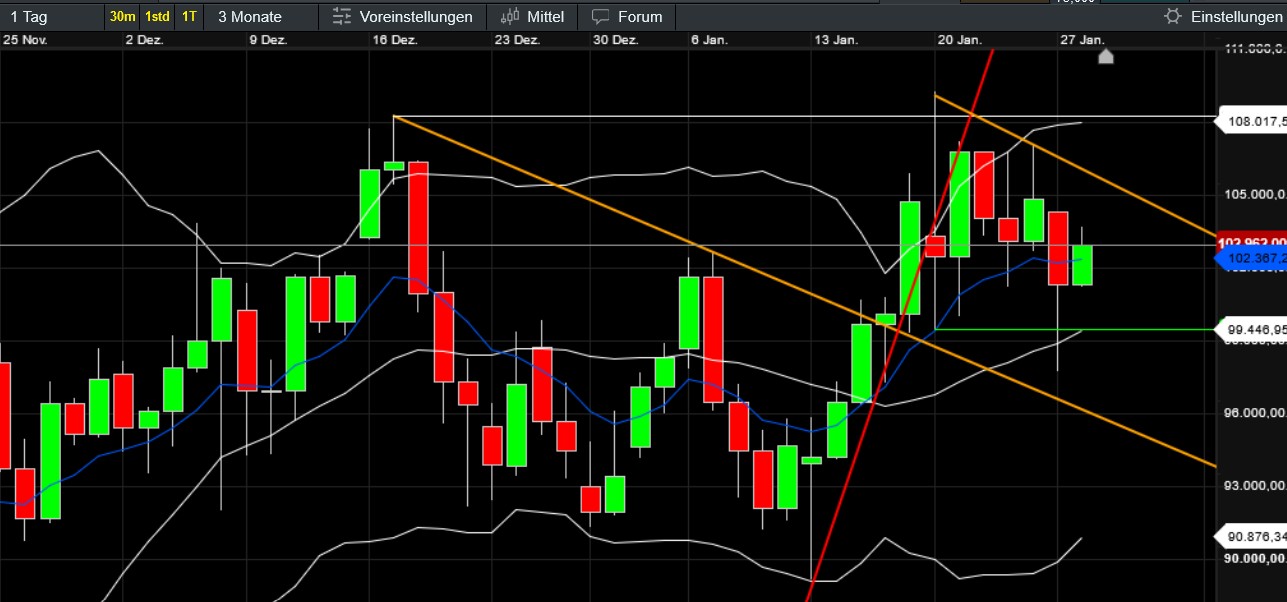Open the '1 Tag' interval dropdown
This screenshot has height=602, width=1287.
click(x=51, y=16)
